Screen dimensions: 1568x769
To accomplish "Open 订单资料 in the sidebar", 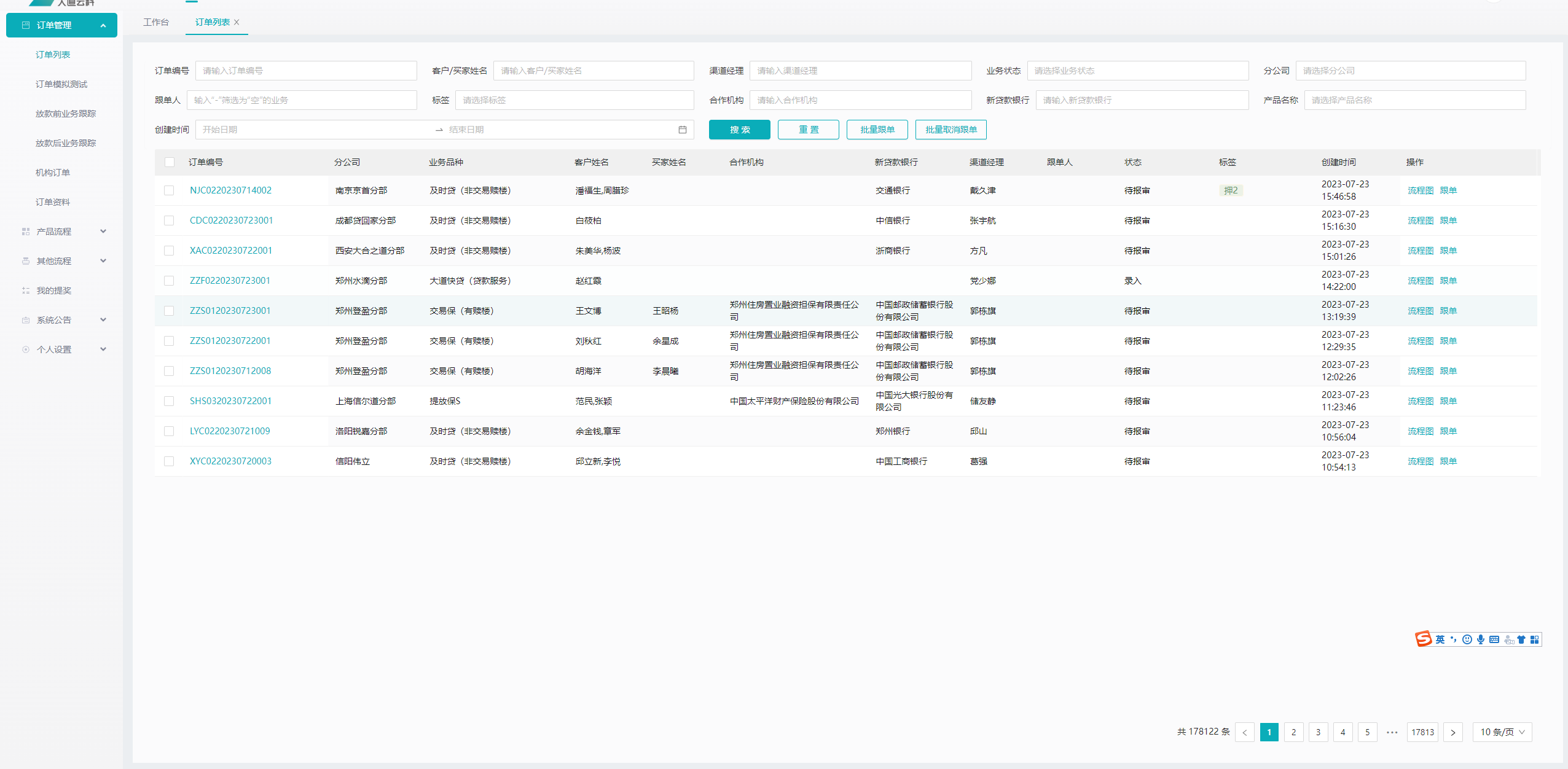I will tap(53, 202).
